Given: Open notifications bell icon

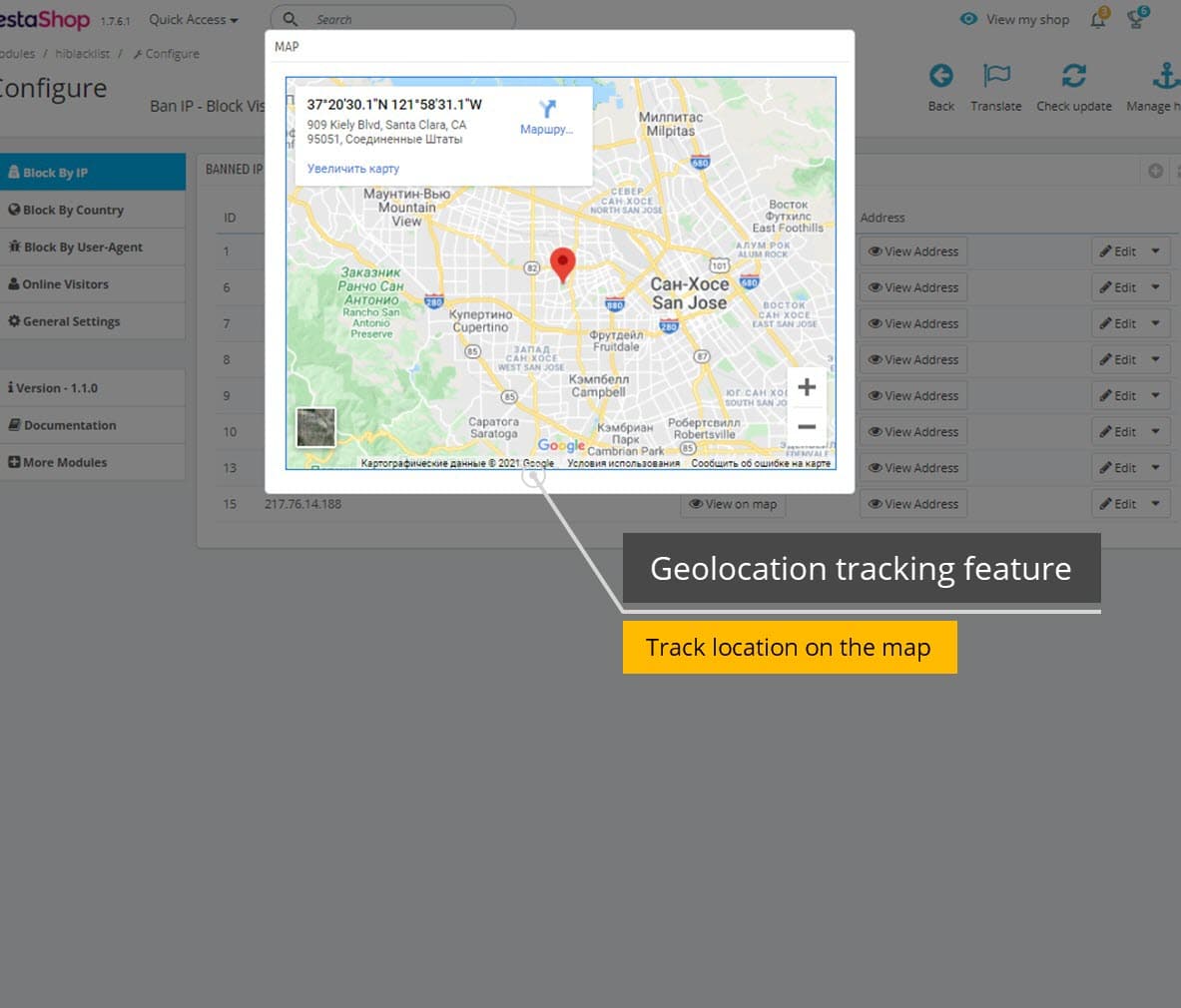Looking at the screenshot, I should coord(1098,19).
